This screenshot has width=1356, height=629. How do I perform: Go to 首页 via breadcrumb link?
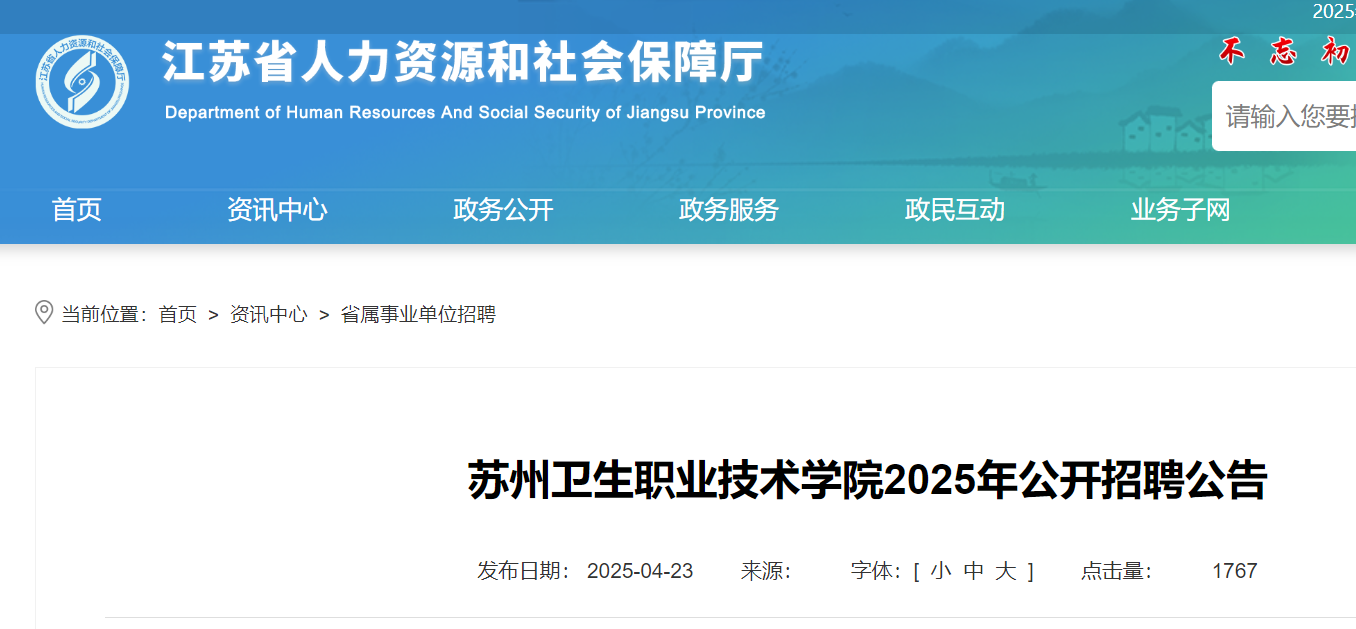click(x=178, y=315)
